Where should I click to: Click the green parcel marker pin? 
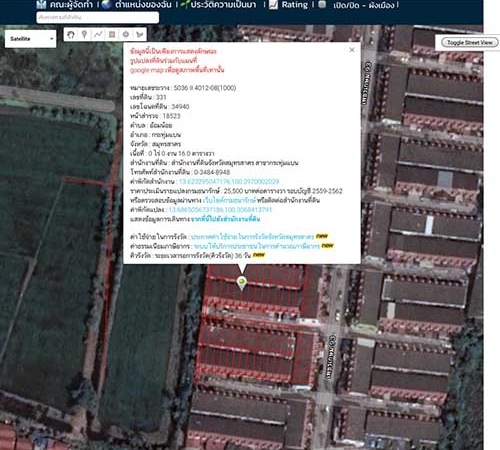coord(242,283)
